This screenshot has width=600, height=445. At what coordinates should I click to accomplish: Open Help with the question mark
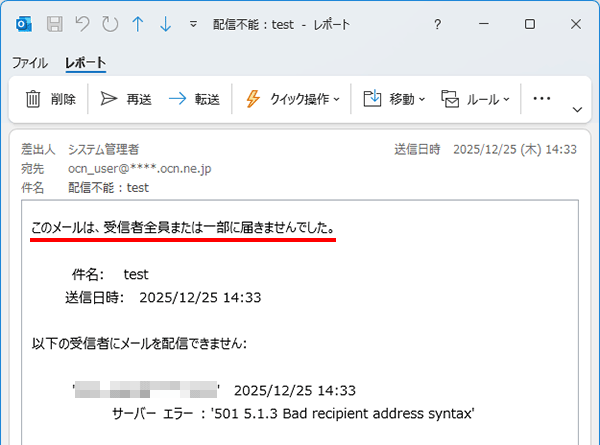point(437,23)
